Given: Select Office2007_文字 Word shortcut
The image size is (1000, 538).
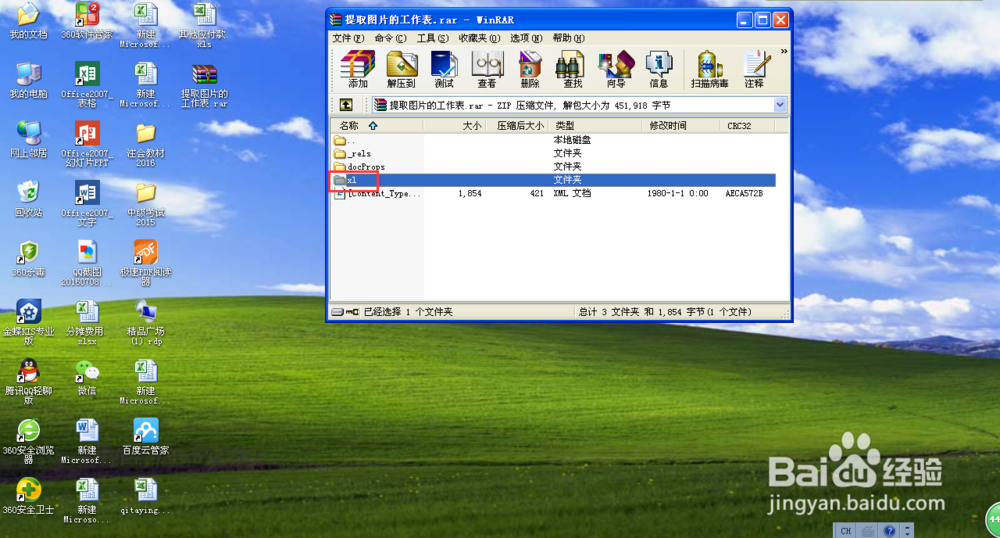Looking at the screenshot, I should click(x=87, y=203).
